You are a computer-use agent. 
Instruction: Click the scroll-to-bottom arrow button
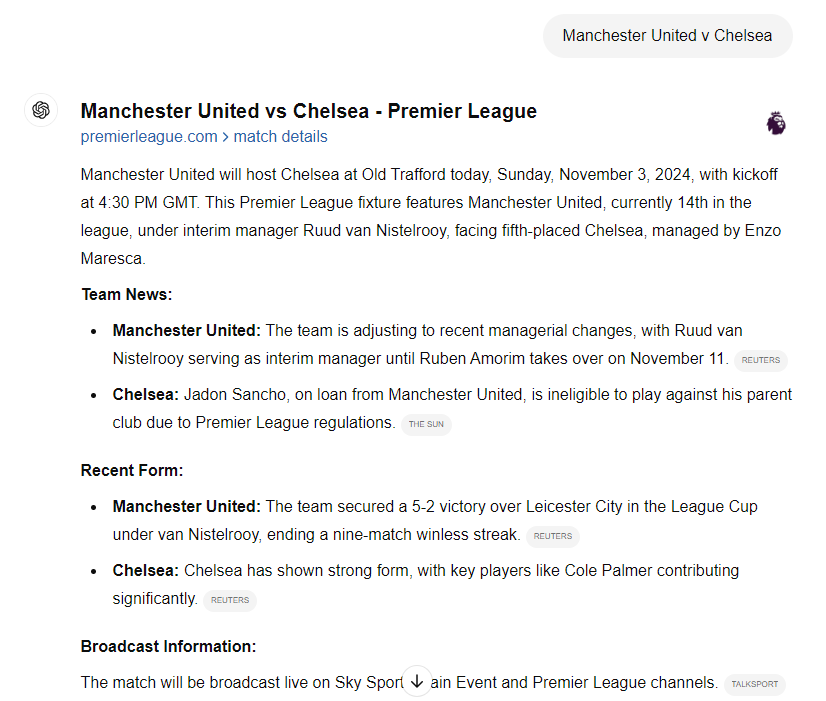(x=417, y=681)
